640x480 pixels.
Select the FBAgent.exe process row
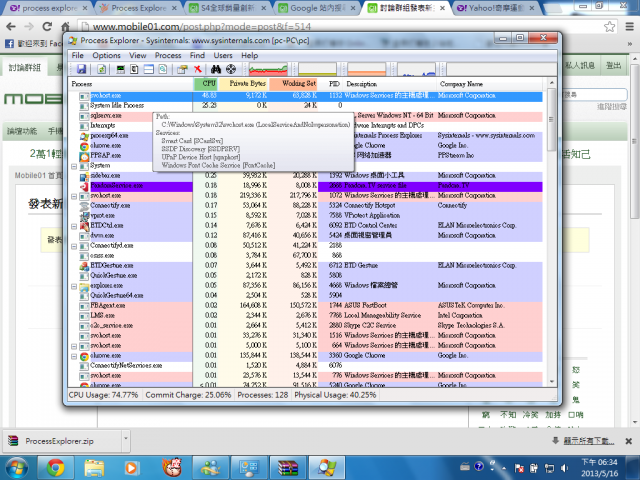(305, 306)
